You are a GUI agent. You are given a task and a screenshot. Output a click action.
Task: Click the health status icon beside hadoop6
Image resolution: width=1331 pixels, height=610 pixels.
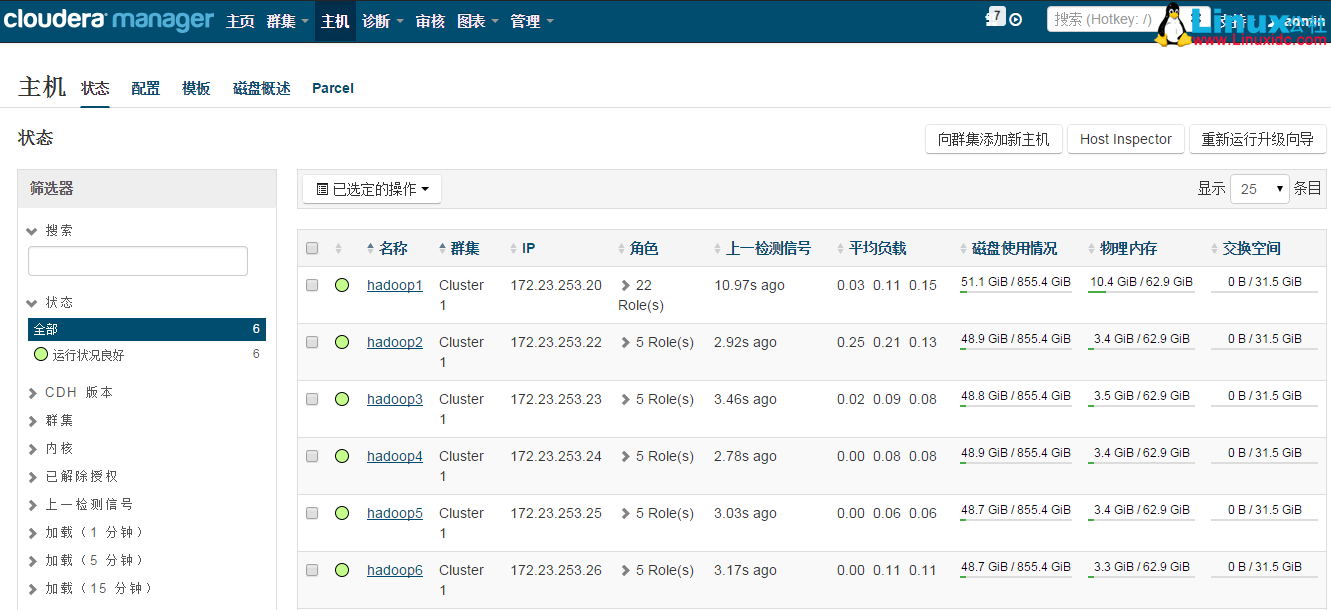pos(342,569)
